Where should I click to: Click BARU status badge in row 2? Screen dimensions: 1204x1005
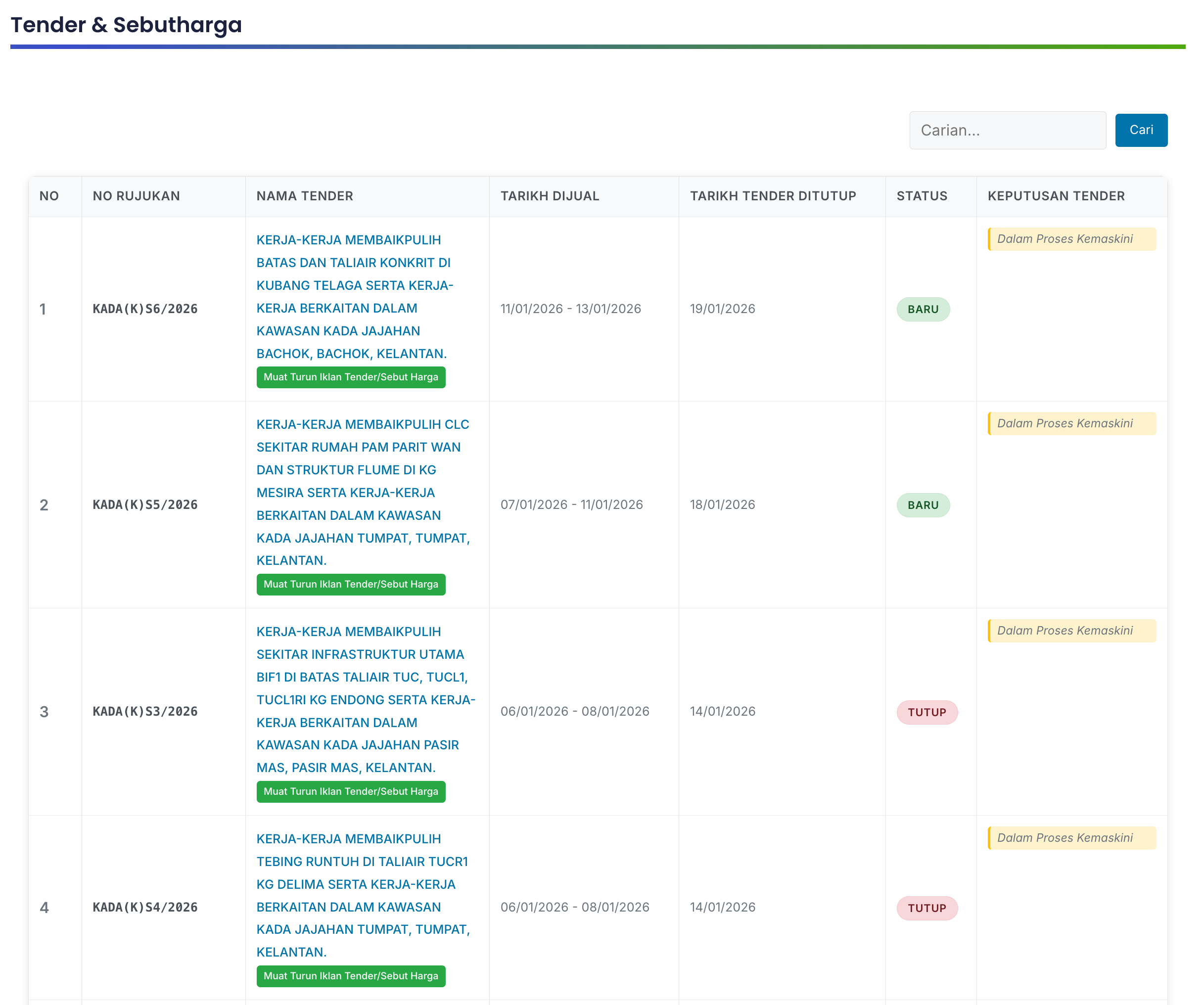923,505
